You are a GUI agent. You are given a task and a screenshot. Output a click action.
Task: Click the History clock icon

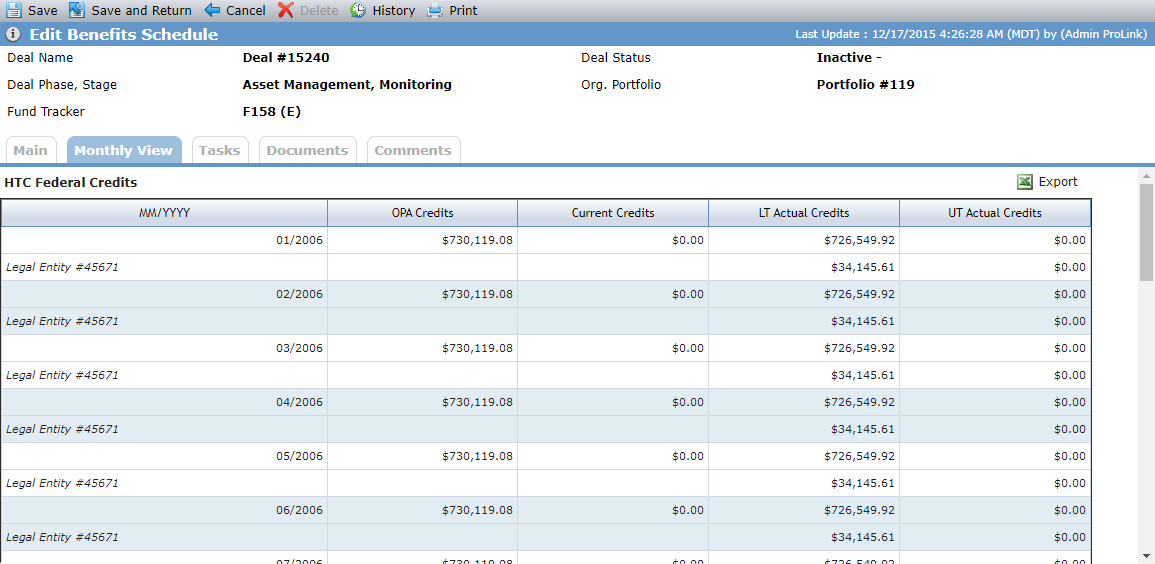[358, 10]
